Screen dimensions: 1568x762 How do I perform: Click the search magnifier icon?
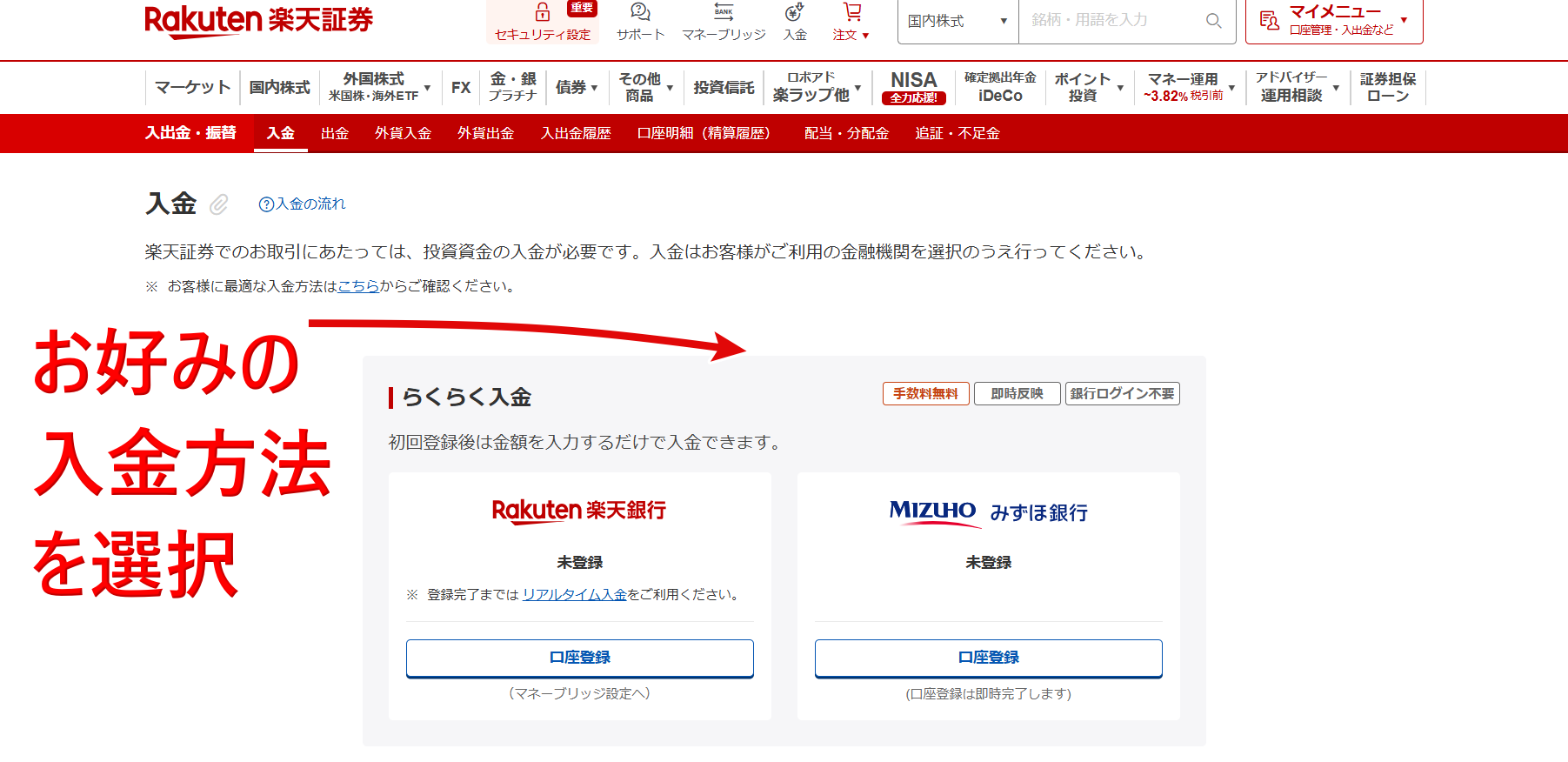pyautogui.click(x=1214, y=20)
